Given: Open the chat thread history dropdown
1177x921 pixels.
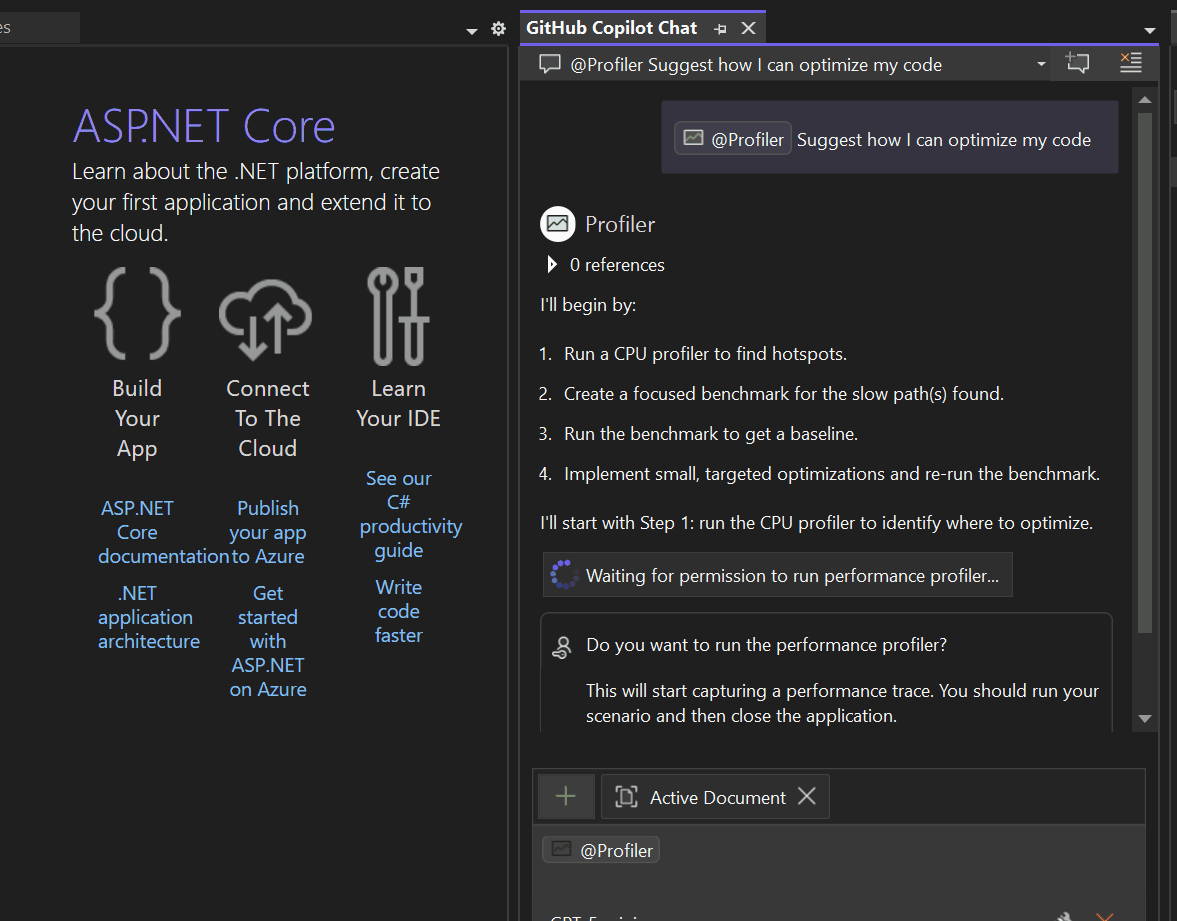Looking at the screenshot, I should pos(1041,65).
